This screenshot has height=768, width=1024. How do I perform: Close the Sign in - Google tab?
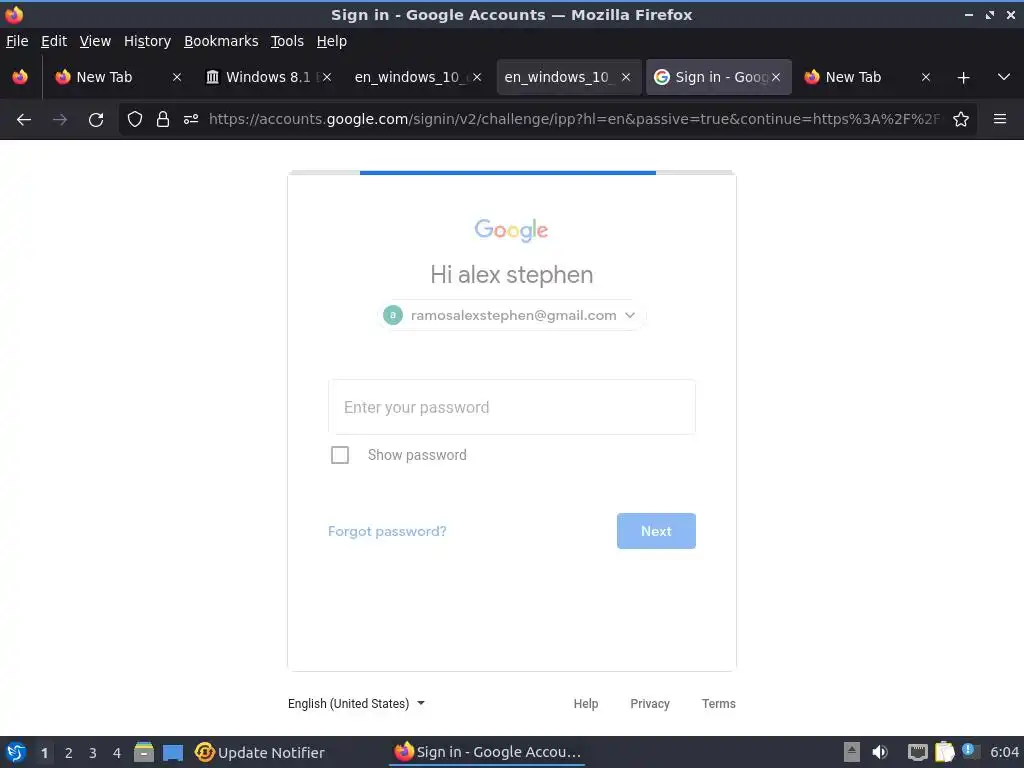coord(776,77)
